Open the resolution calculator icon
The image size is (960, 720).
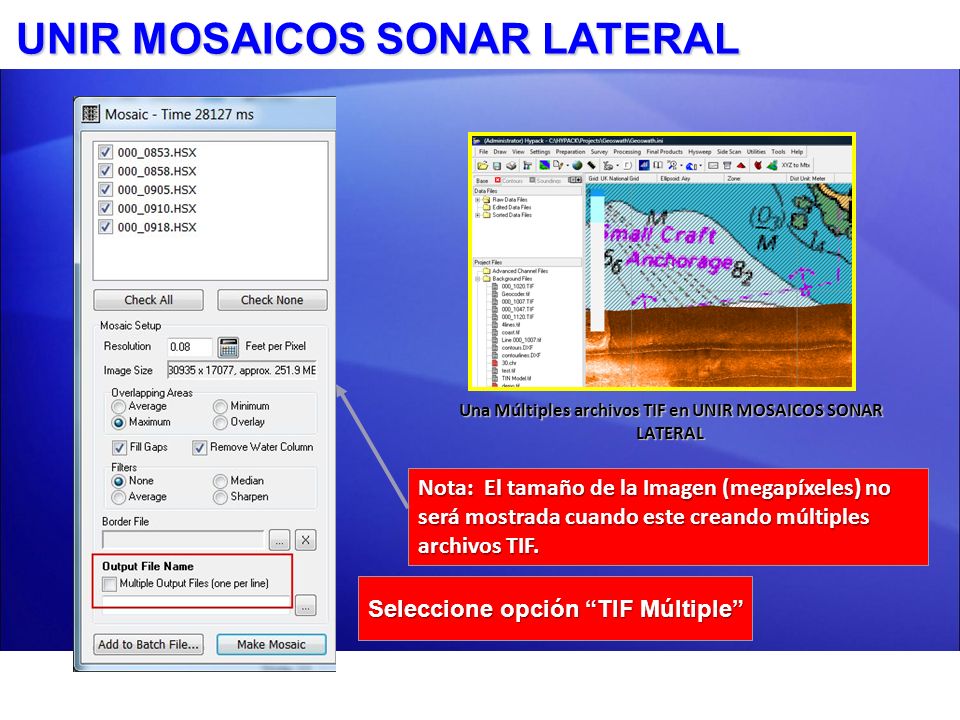pyautogui.click(x=228, y=347)
